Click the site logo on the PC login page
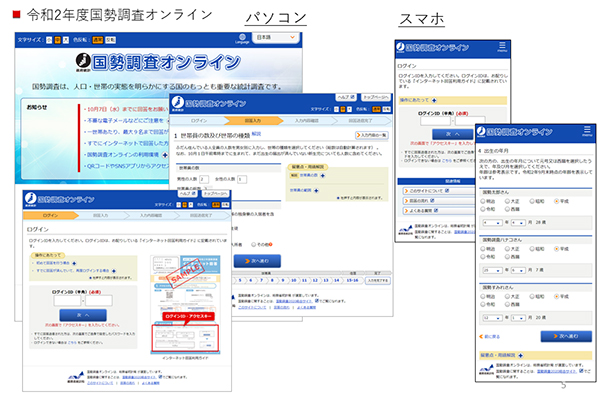Viewport: 600px width, 393px height. click(x=59, y=199)
